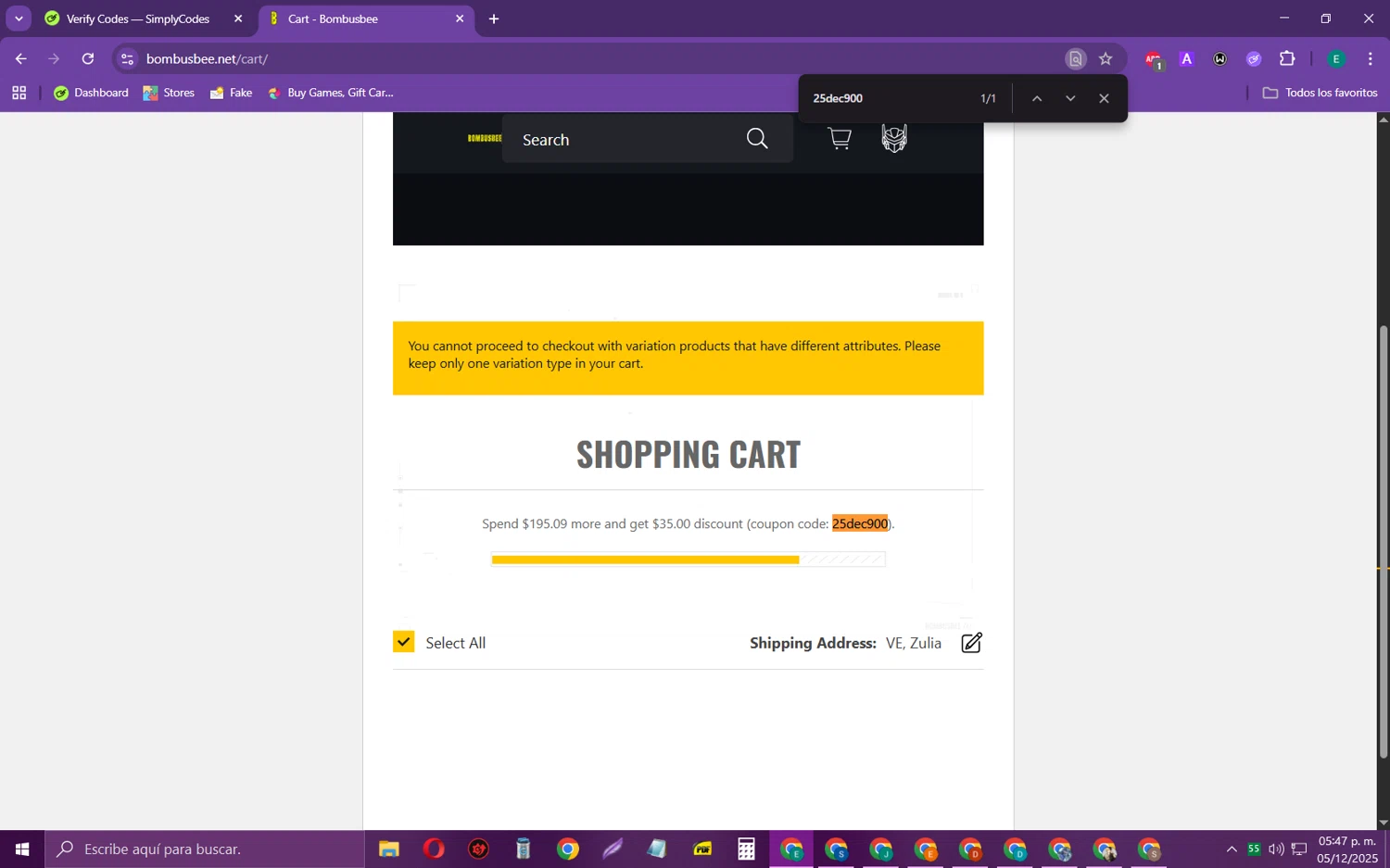
Task: Open the clock and date flyout
Action: [1347, 849]
